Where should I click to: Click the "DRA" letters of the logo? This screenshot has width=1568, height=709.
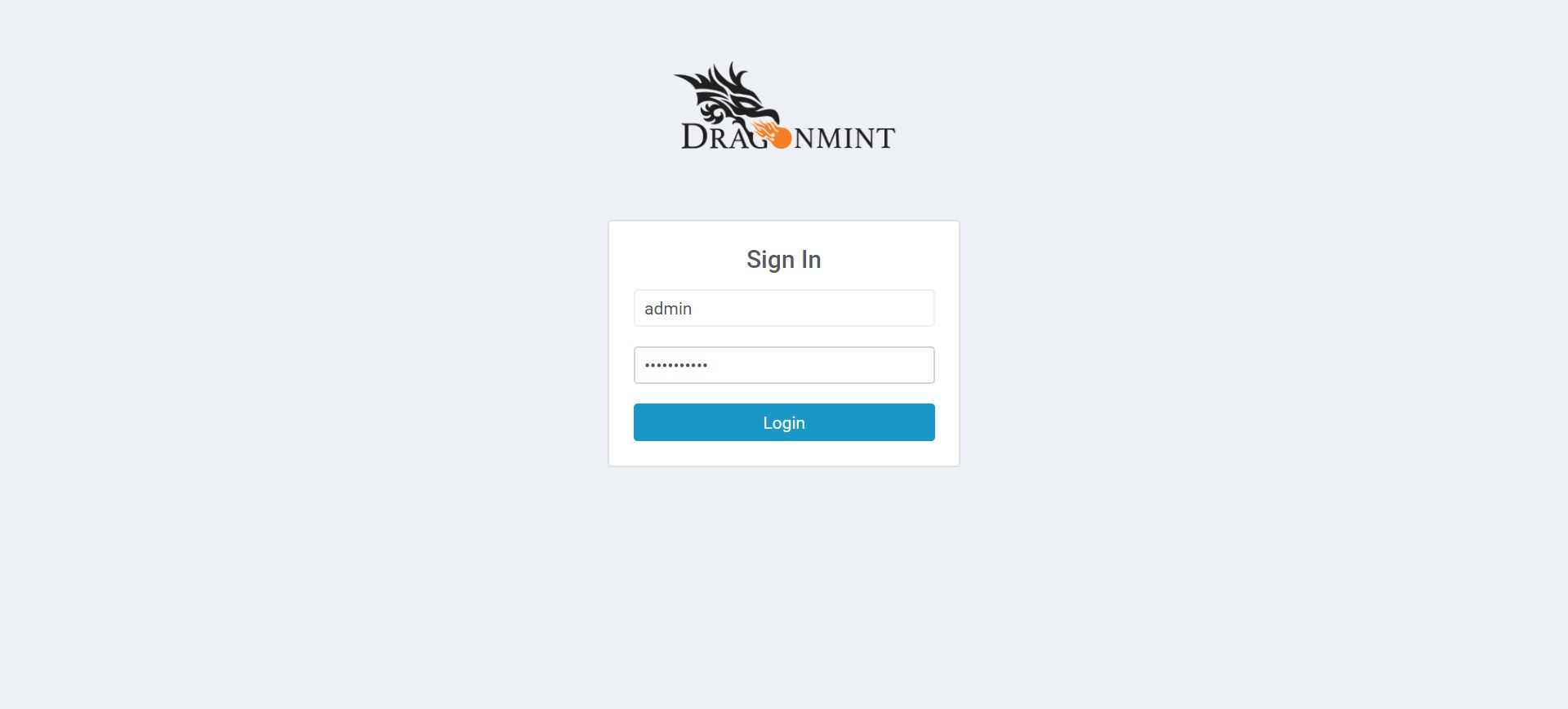[x=713, y=137]
